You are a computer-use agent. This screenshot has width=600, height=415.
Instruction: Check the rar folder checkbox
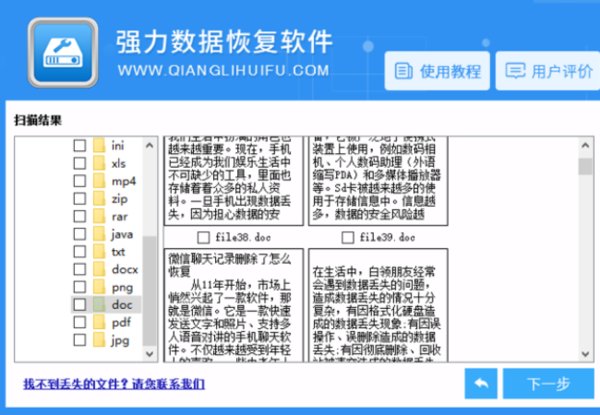tap(80, 216)
